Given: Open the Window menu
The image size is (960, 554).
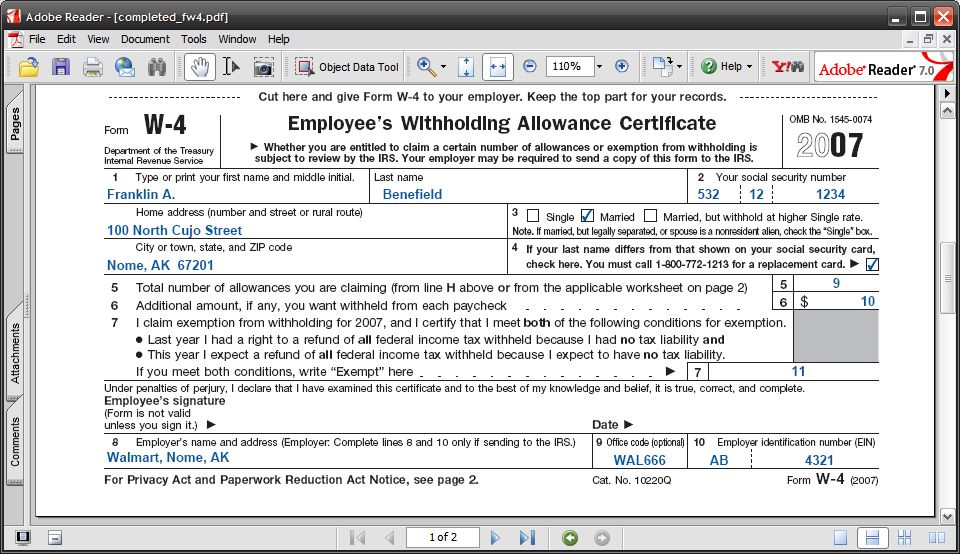Looking at the screenshot, I should (238, 39).
